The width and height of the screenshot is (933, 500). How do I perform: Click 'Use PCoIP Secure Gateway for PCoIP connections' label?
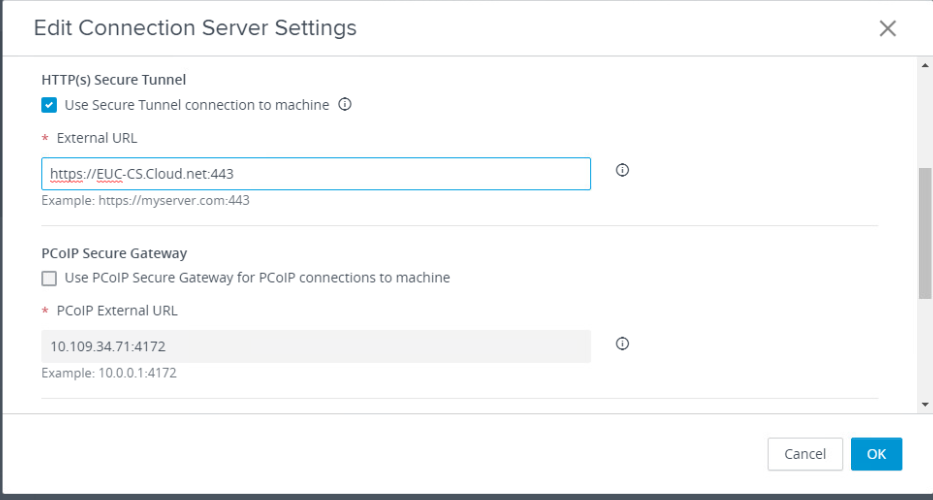[x=257, y=278]
